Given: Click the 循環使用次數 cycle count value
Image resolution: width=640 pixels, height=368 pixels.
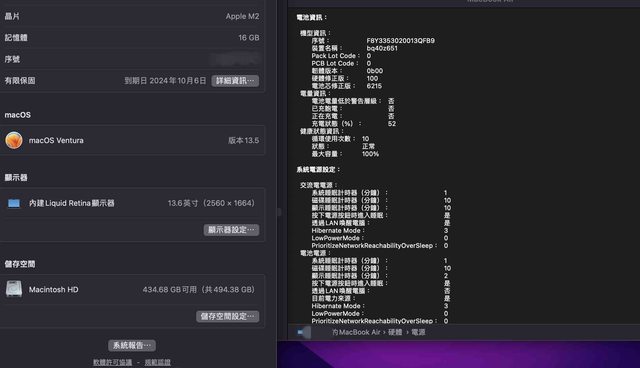Looking at the screenshot, I should (365, 139).
